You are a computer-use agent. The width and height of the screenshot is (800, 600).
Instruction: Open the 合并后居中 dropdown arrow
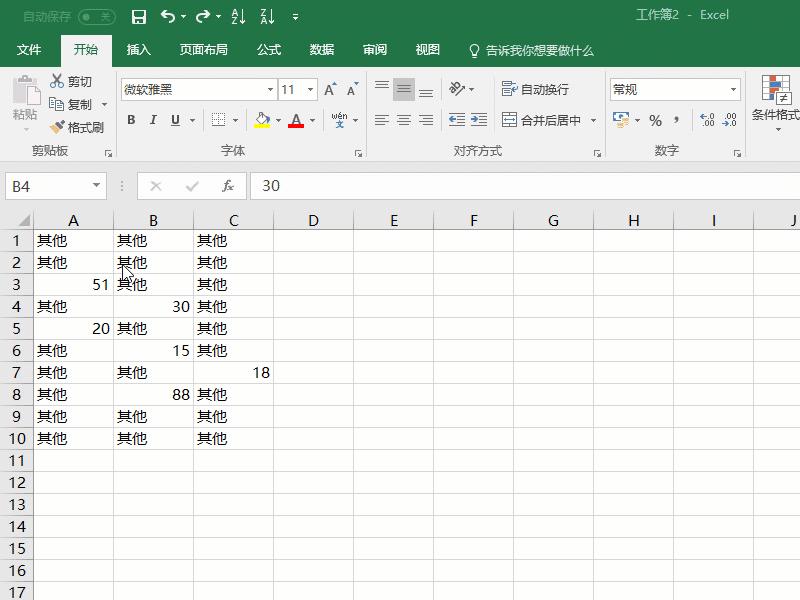click(592, 120)
